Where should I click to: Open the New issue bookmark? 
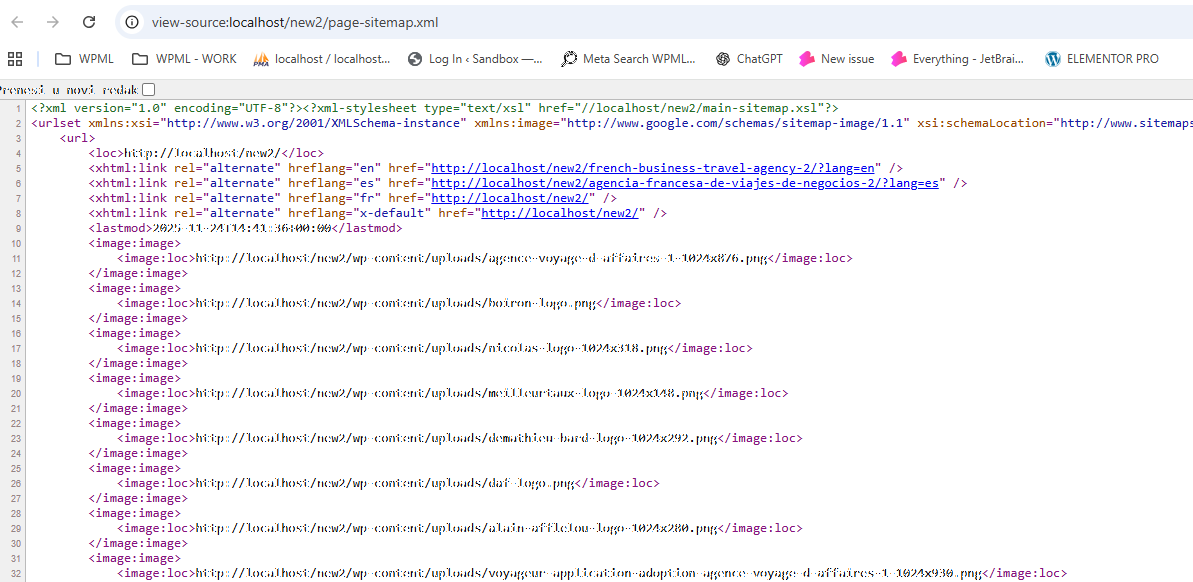tap(836, 59)
